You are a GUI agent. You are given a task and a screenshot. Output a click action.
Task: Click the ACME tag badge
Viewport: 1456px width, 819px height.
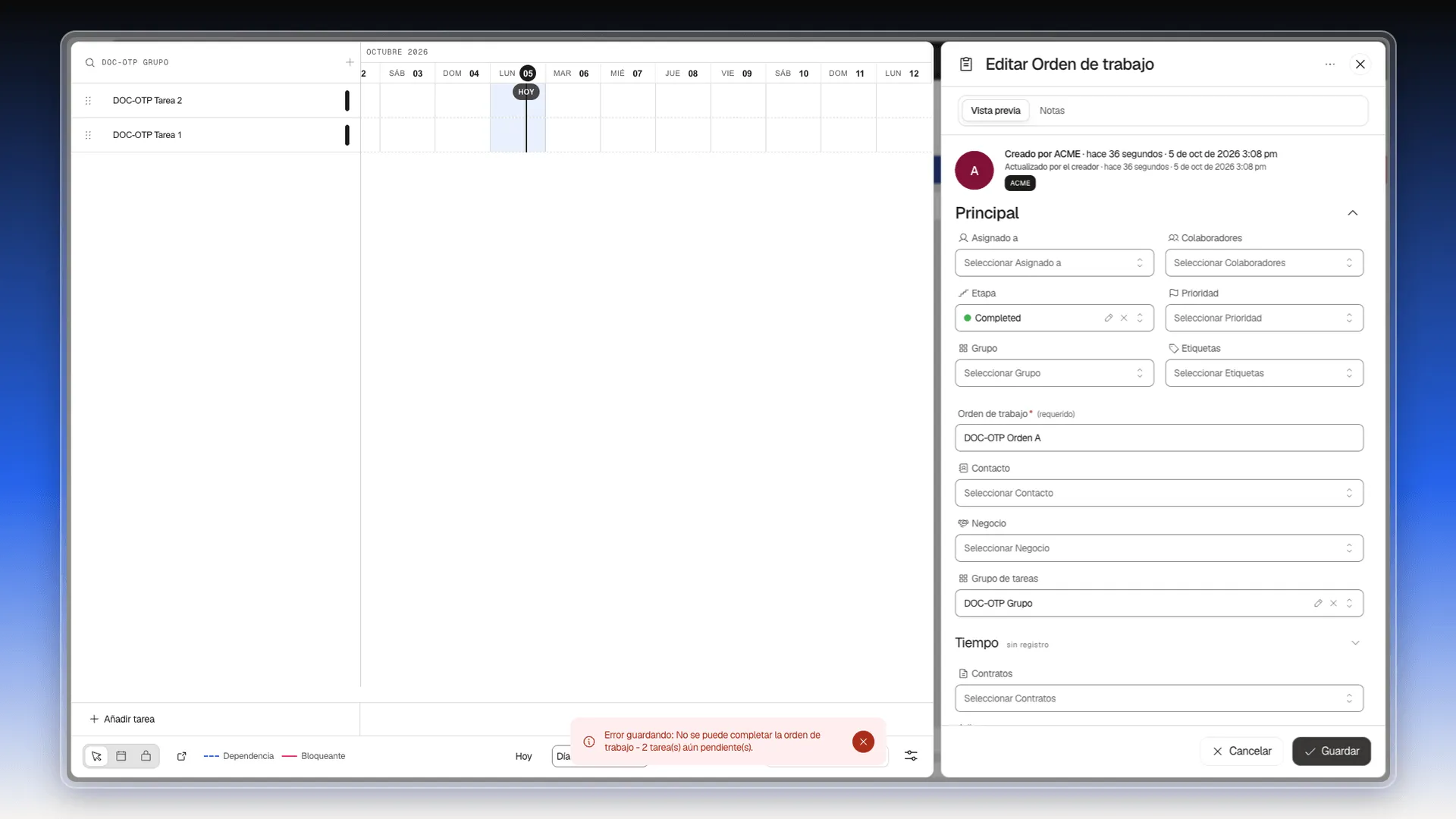click(x=1019, y=183)
